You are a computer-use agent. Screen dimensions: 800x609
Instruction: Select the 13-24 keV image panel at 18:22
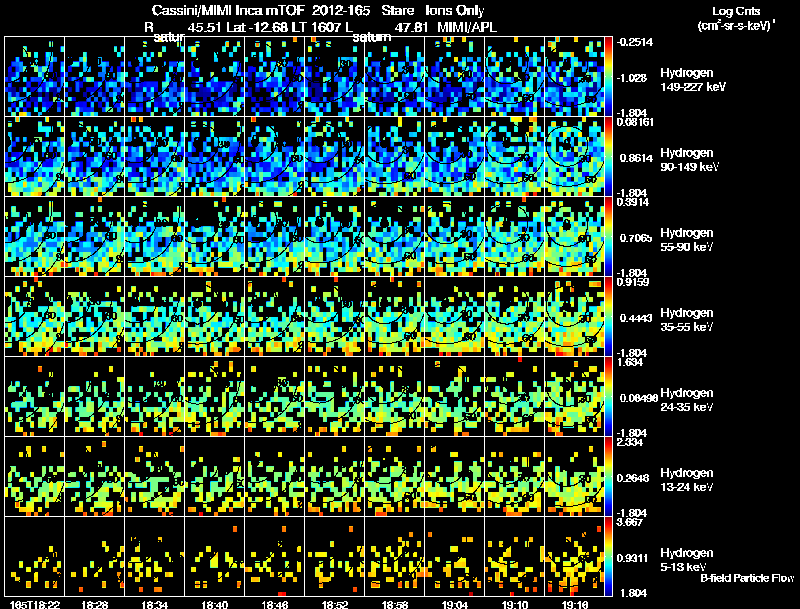pos(35,477)
